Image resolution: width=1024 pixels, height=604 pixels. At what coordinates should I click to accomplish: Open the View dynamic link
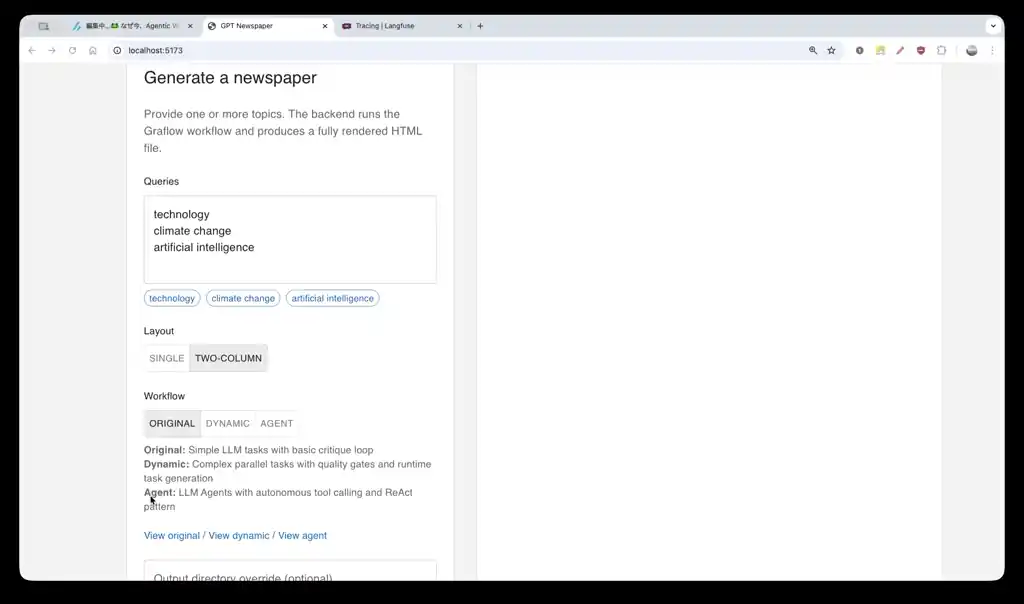pos(239,535)
